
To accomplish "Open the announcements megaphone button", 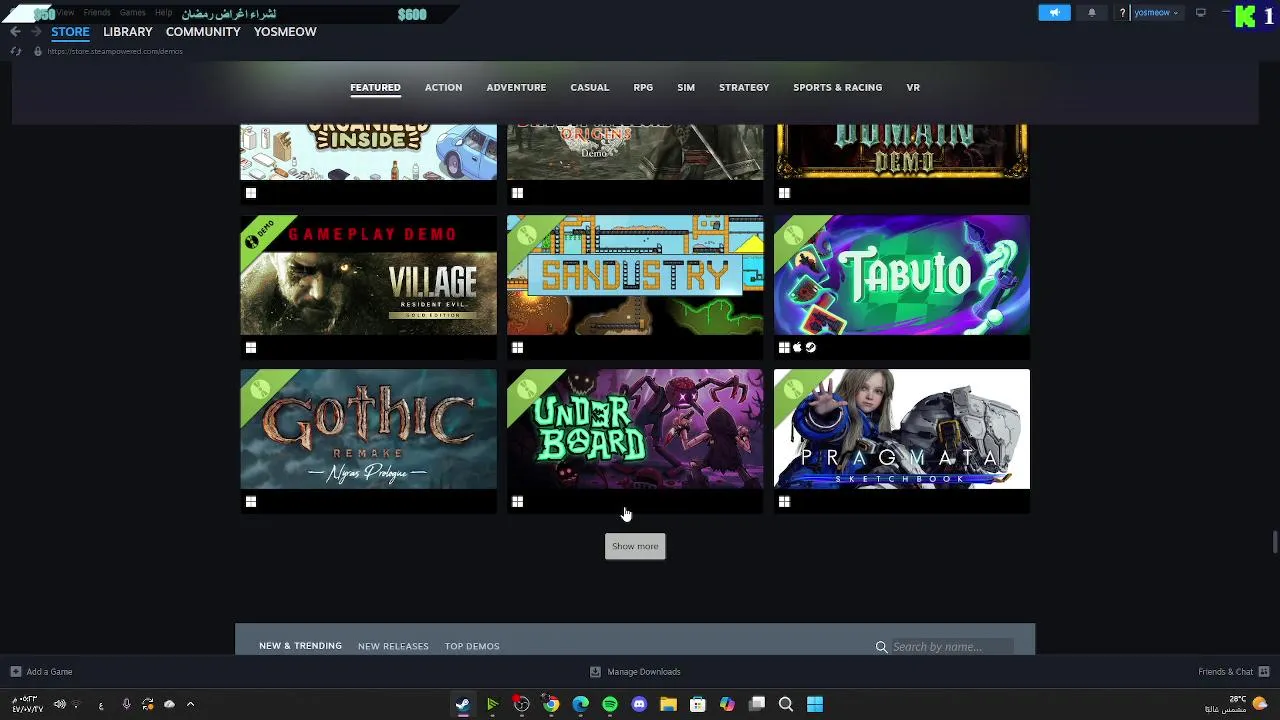I will pos(1054,13).
